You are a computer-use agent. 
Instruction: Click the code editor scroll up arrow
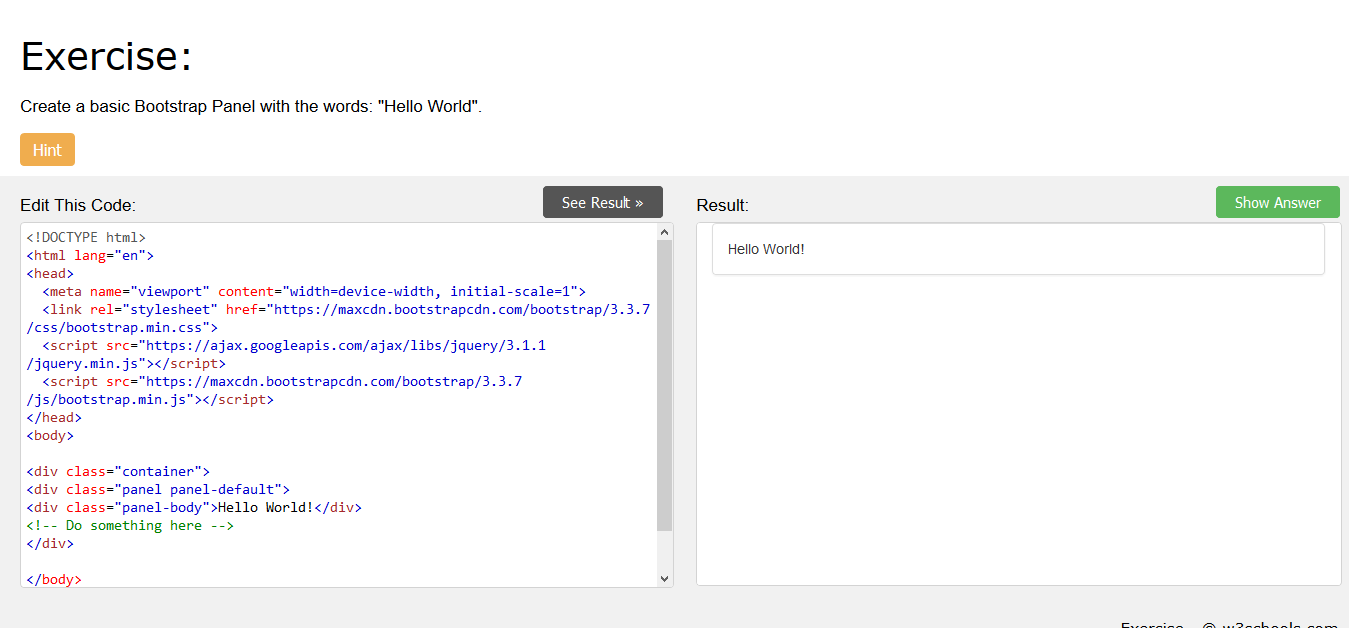(665, 232)
